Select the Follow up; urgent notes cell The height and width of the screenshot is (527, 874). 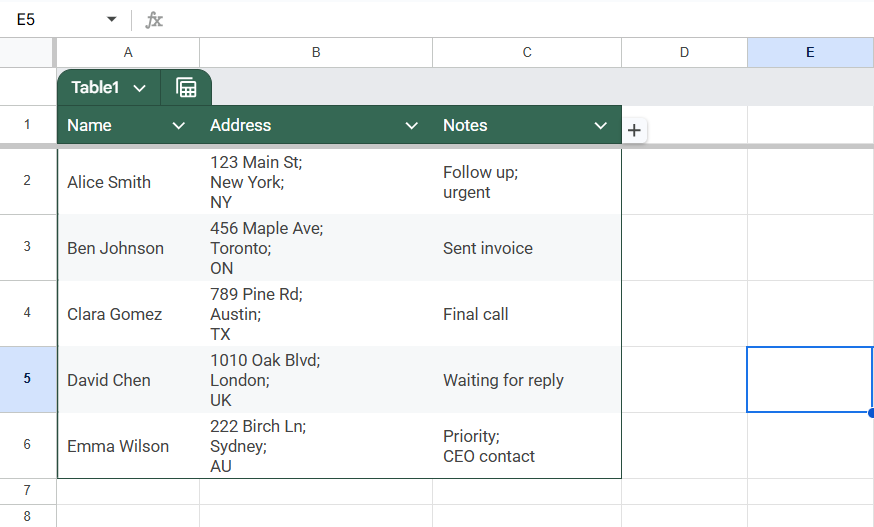coord(527,182)
